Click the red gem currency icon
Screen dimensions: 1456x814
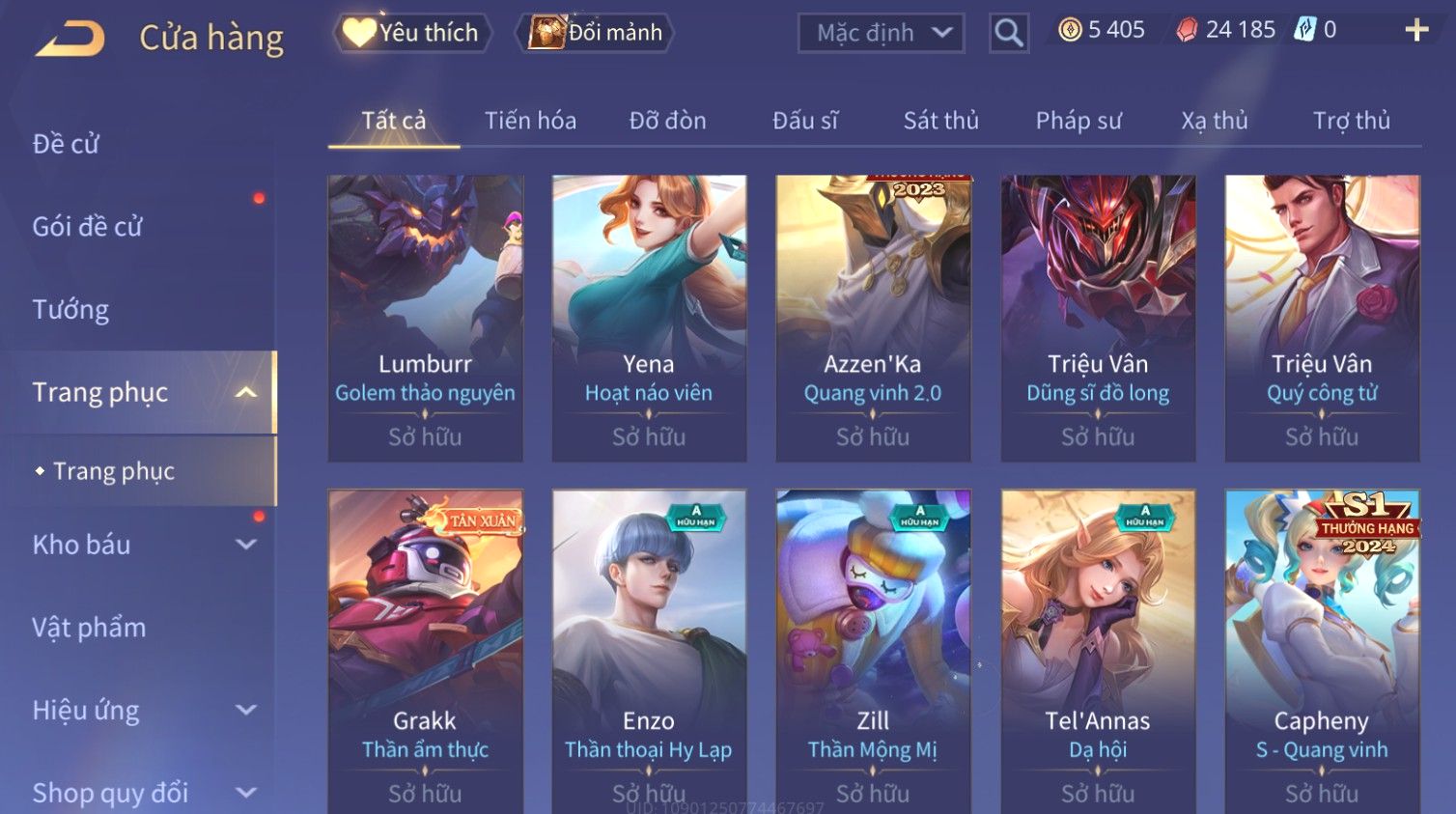1187,30
